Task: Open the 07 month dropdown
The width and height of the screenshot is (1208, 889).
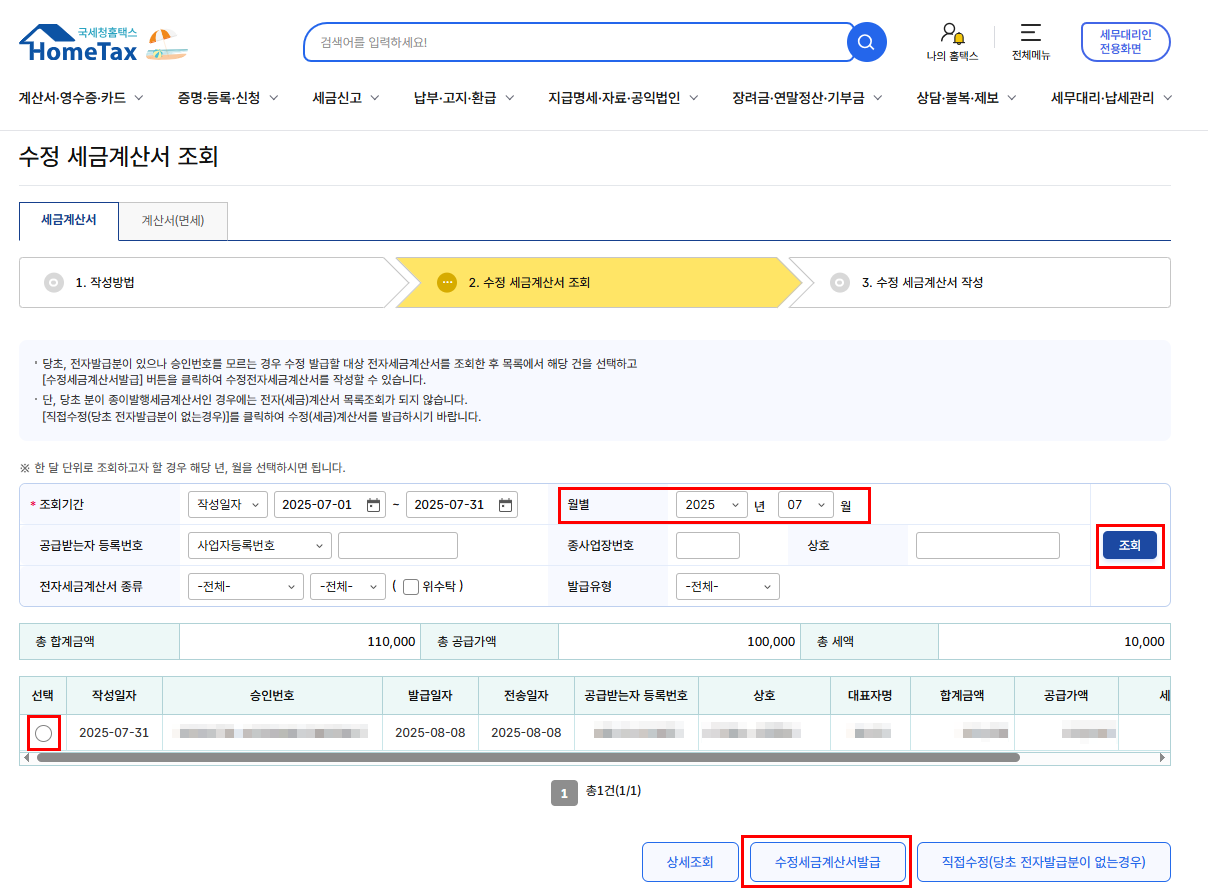Action: coord(806,505)
